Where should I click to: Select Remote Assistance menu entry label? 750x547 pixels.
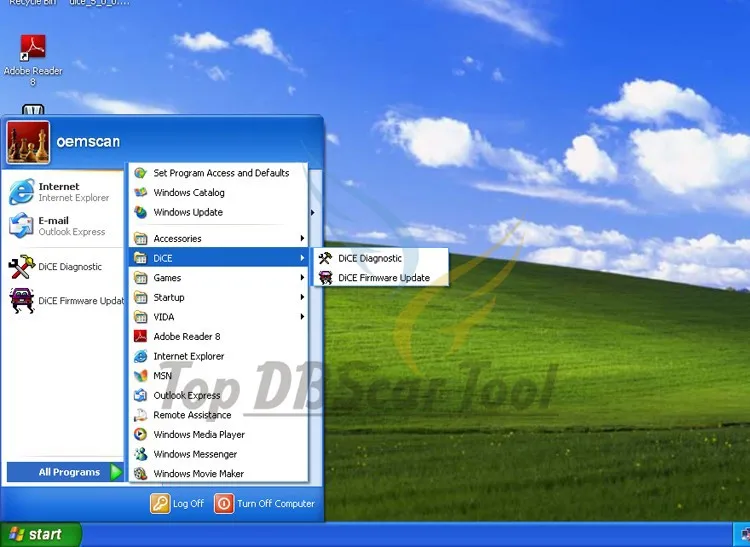192,415
